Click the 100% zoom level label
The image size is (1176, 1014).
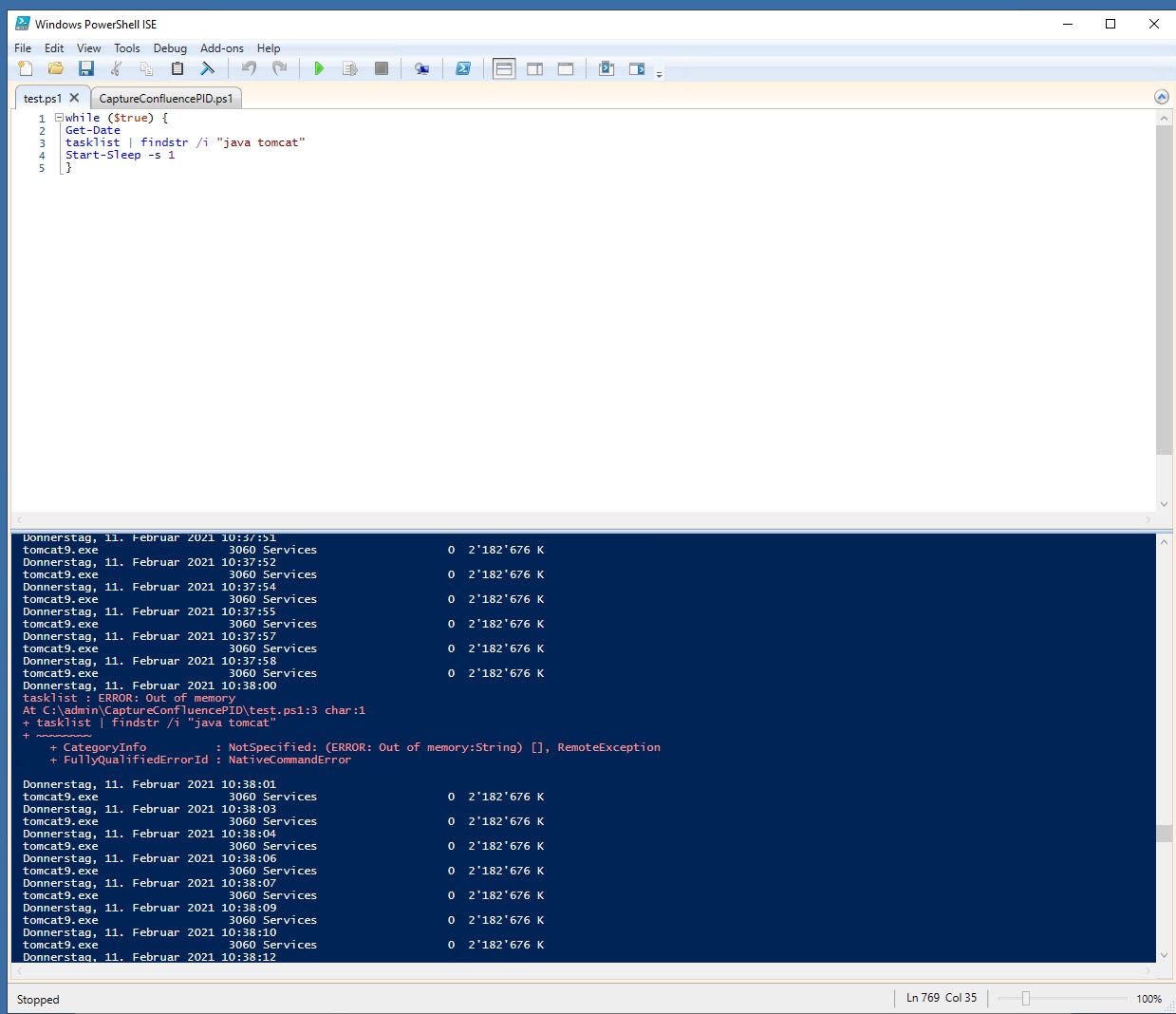pos(1148,999)
